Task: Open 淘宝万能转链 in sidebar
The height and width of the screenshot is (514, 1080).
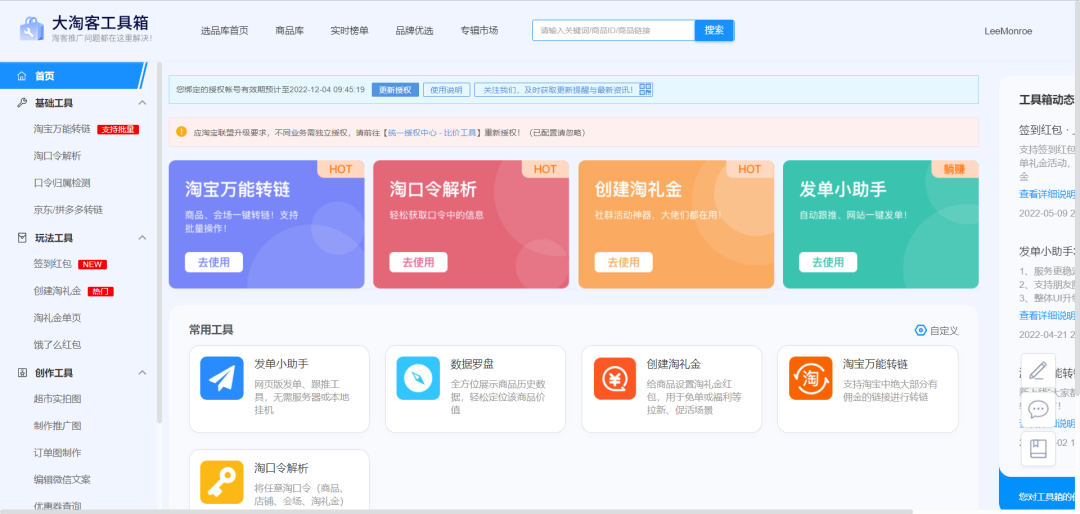Action: tap(62, 129)
